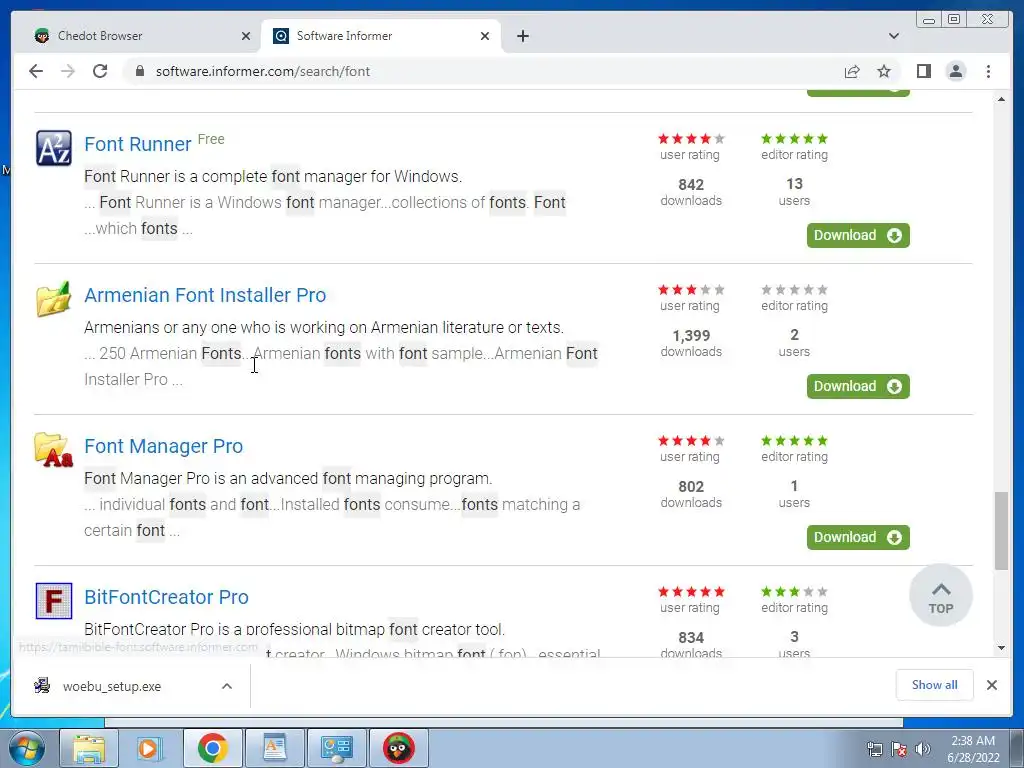Go back using the browser back arrow
Viewport: 1024px width, 768px height.
(36, 71)
